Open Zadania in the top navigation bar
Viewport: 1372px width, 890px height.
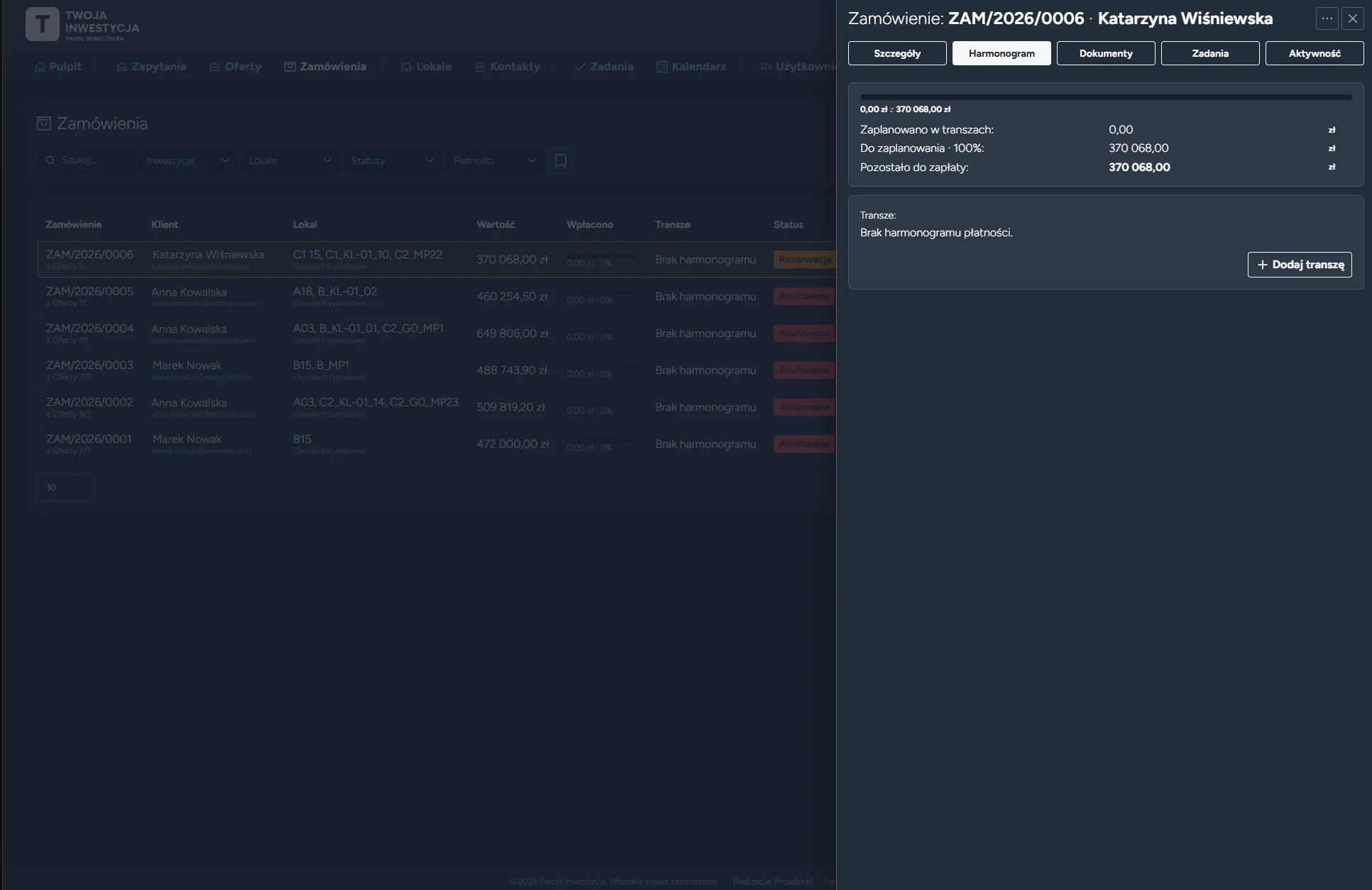click(x=604, y=67)
